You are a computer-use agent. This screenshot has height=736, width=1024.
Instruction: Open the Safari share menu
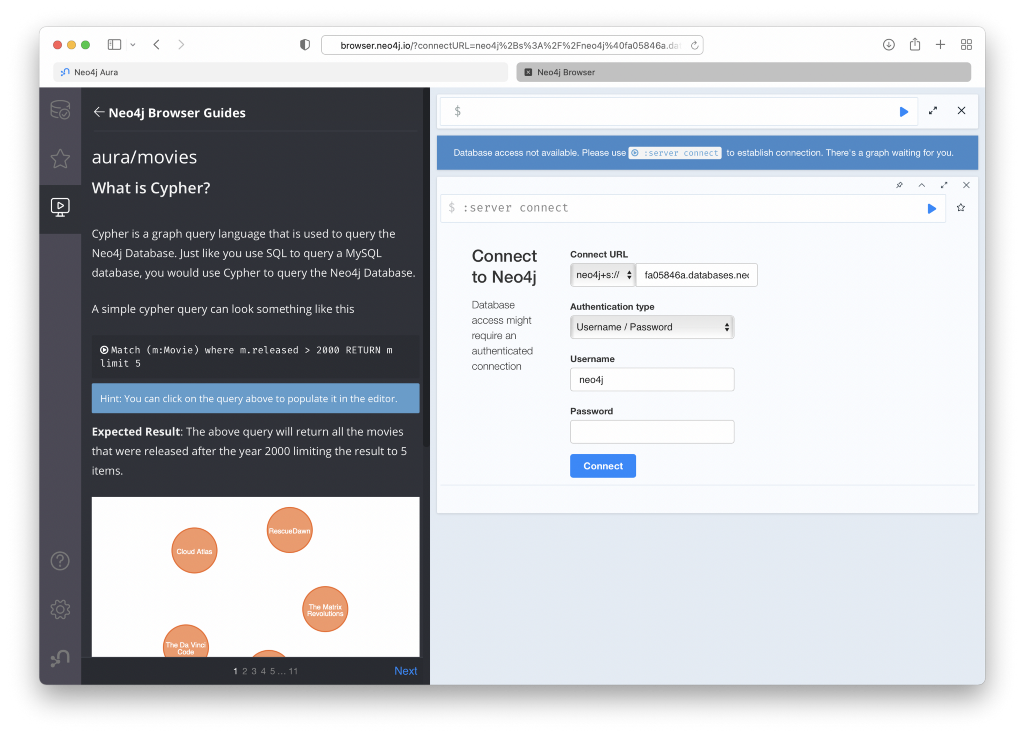(915, 44)
